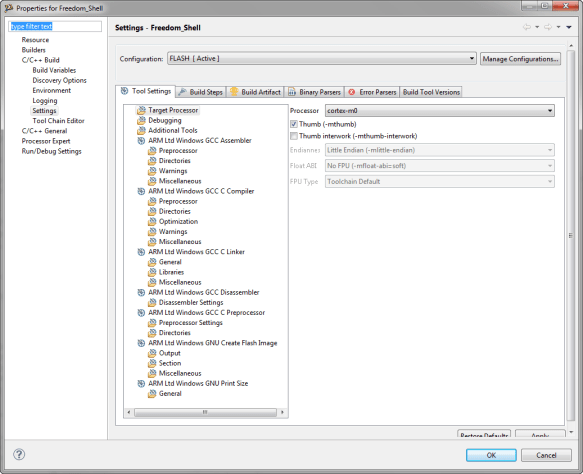The height and width of the screenshot is (474, 583).
Task: Switch to the Error Parsers tab
Action: (373, 92)
